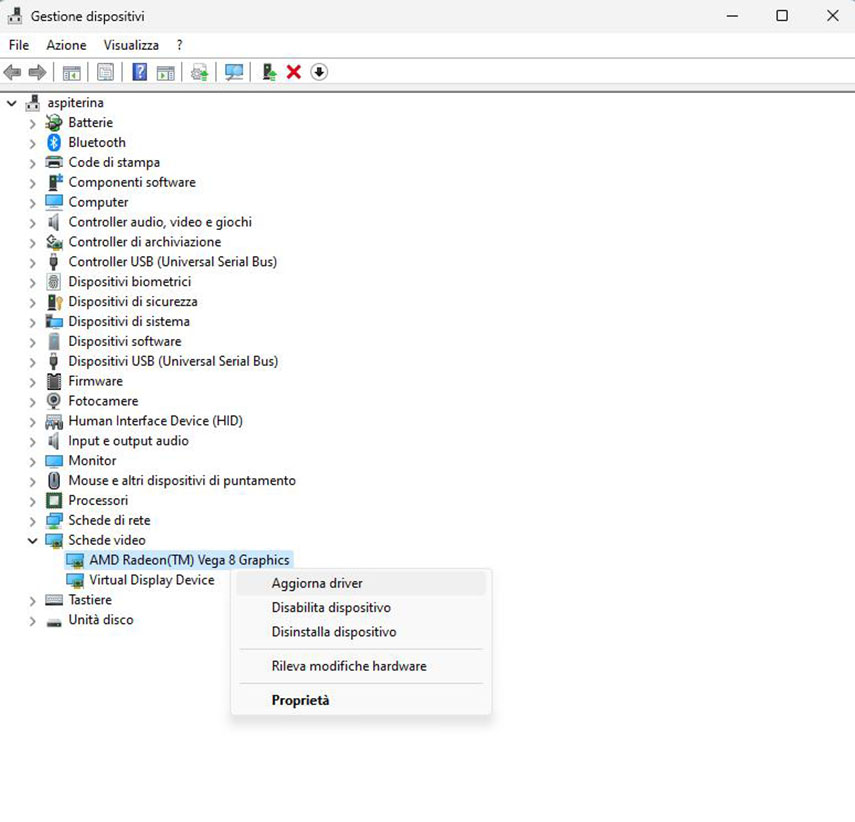Open the Visualizza menu

(131, 45)
